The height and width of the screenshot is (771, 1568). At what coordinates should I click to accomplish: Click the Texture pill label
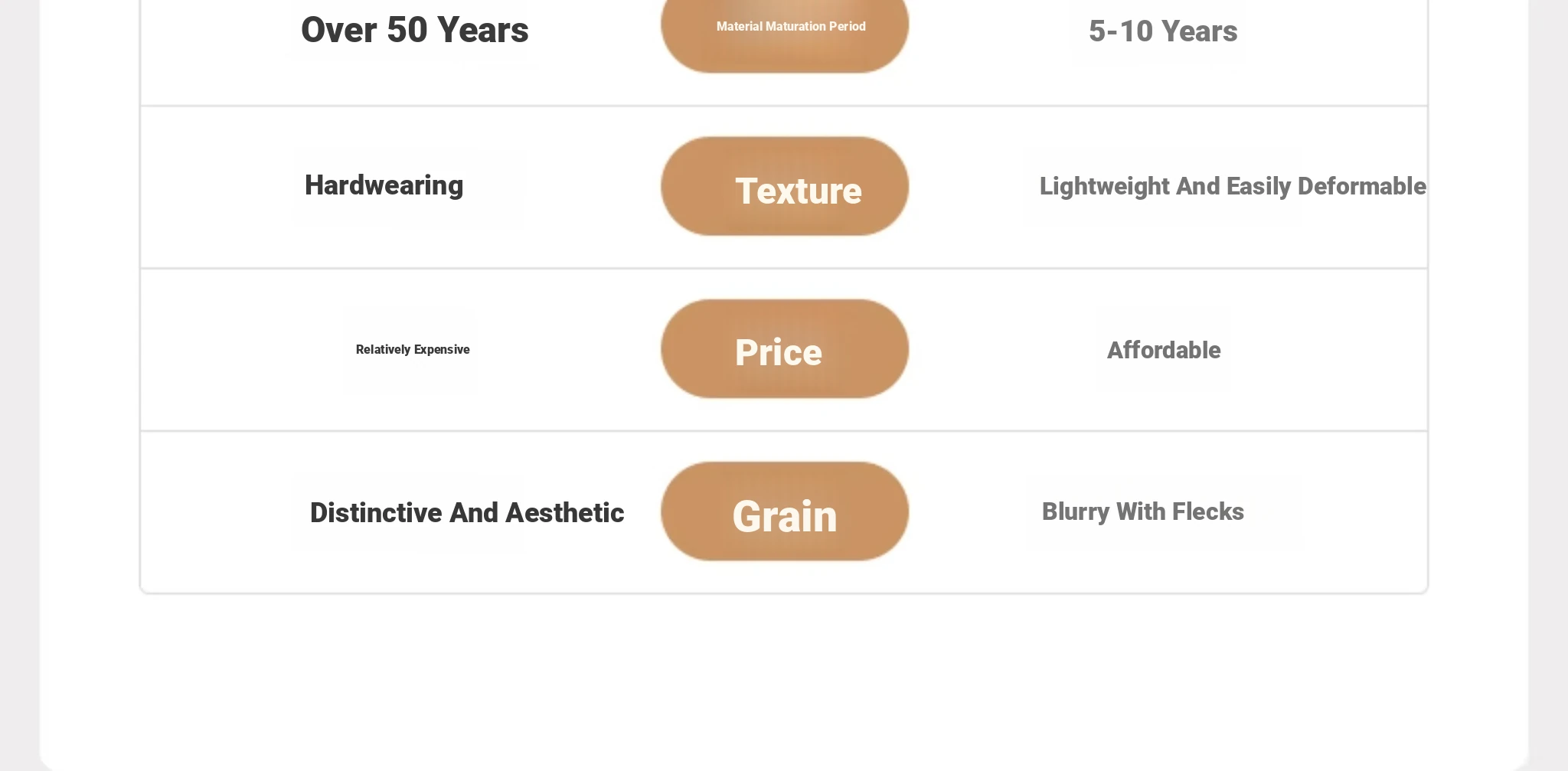[x=785, y=186]
